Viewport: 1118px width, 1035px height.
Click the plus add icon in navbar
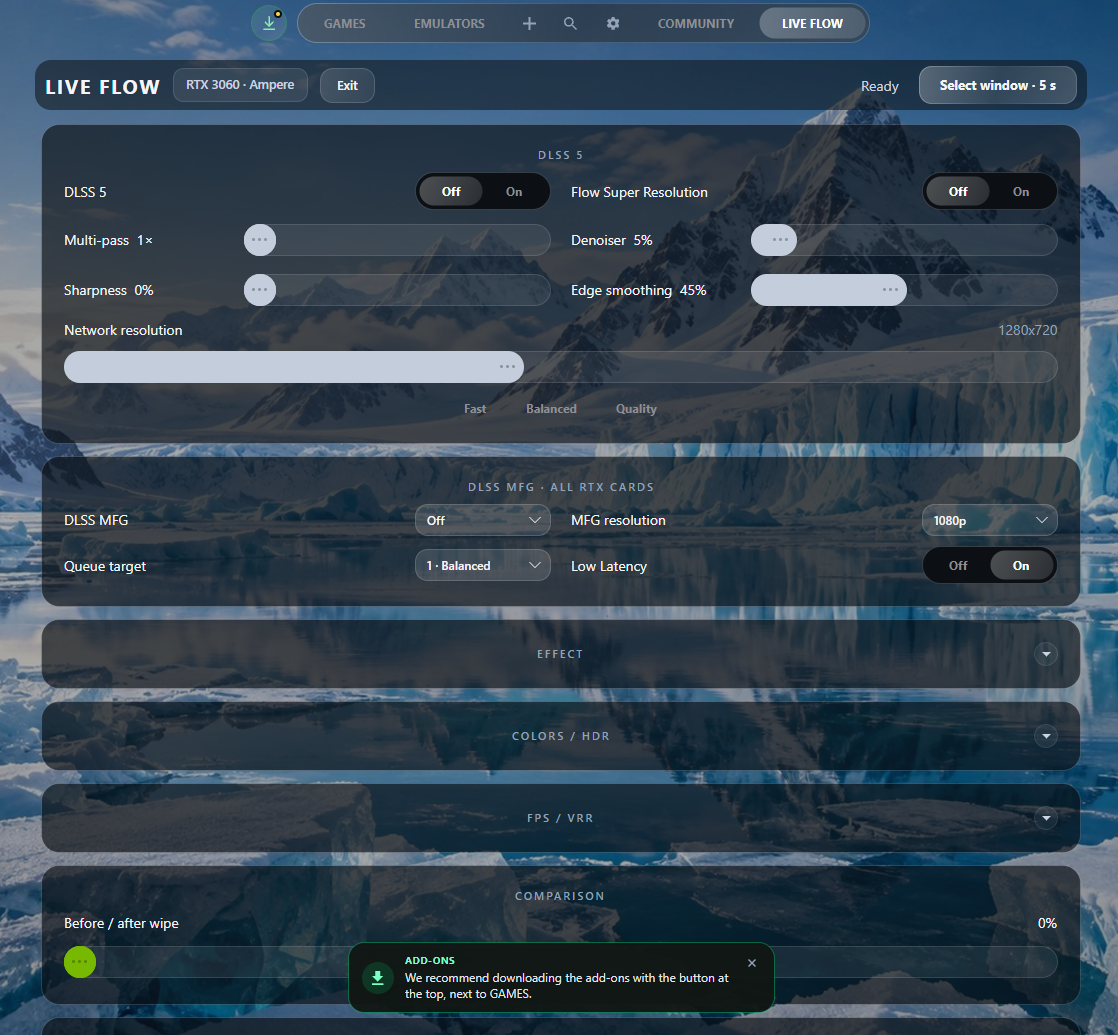pyautogui.click(x=529, y=24)
